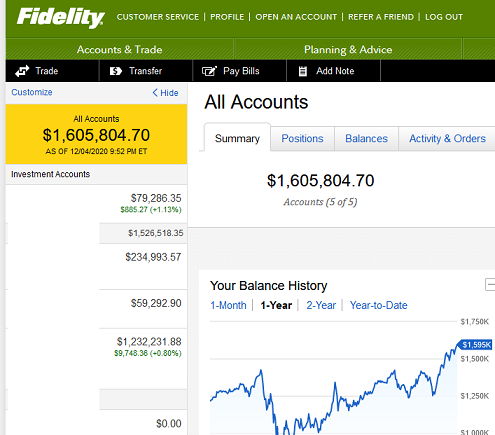Switch to the Positions tab
This screenshot has height=435, width=495.
302,138
